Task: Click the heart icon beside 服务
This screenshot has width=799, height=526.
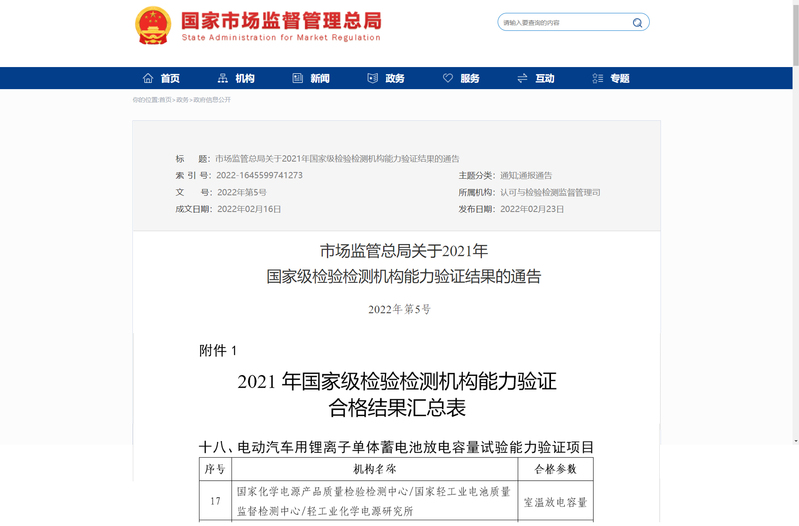Action: pyautogui.click(x=448, y=78)
